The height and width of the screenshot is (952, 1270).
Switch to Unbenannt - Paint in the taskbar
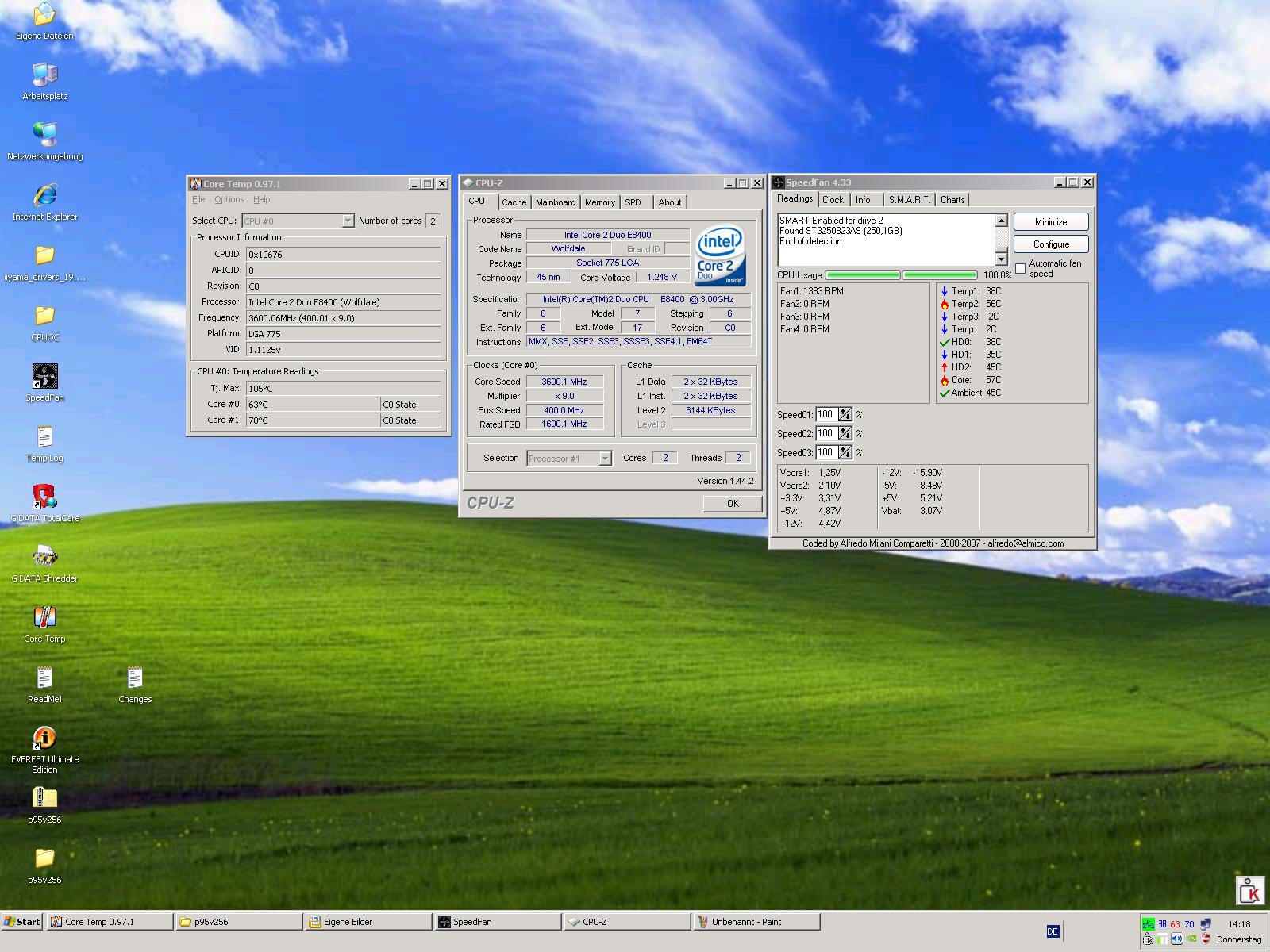[756, 922]
